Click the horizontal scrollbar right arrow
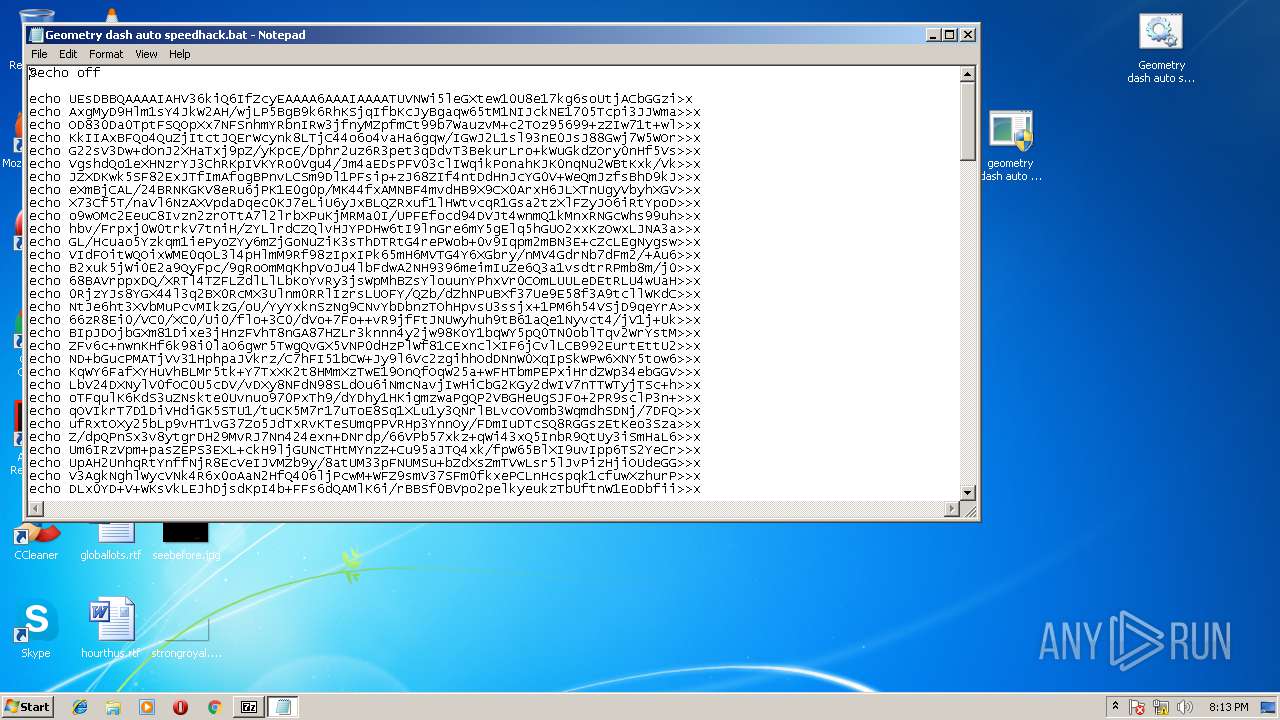The width and height of the screenshot is (1280, 720). [951, 509]
